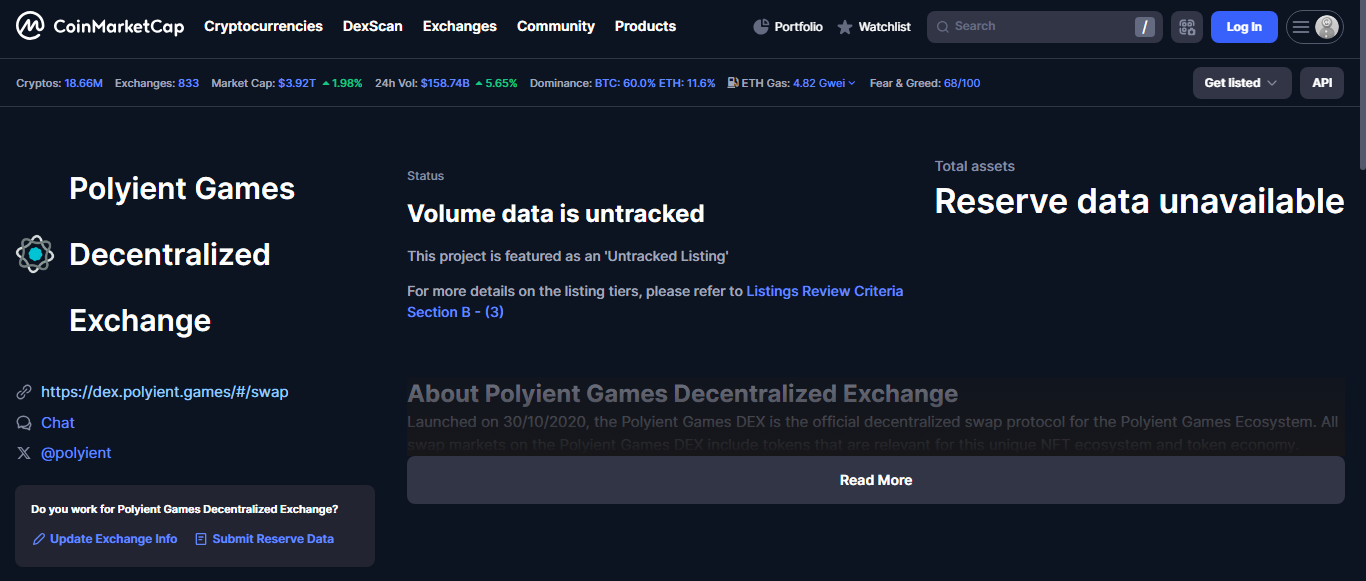Click the 'About Polyient Games Decentralized Exchange' heading
This screenshot has height=581, width=1366.
point(683,393)
